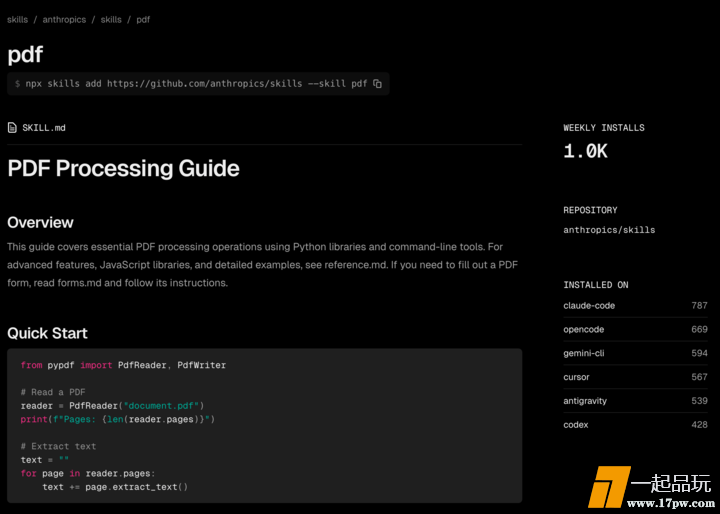The image size is (720, 514).
Task: Select the antigravity list entry
Action: pos(585,401)
